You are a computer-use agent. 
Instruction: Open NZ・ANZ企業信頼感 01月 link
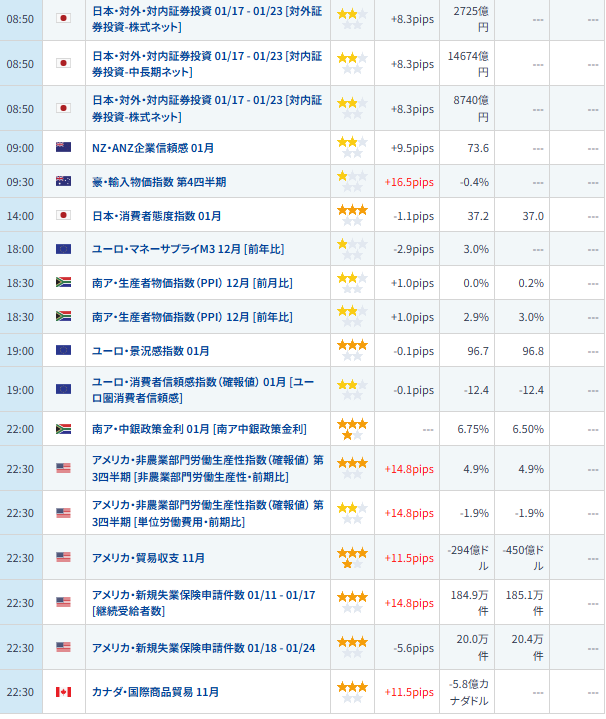click(x=153, y=148)
